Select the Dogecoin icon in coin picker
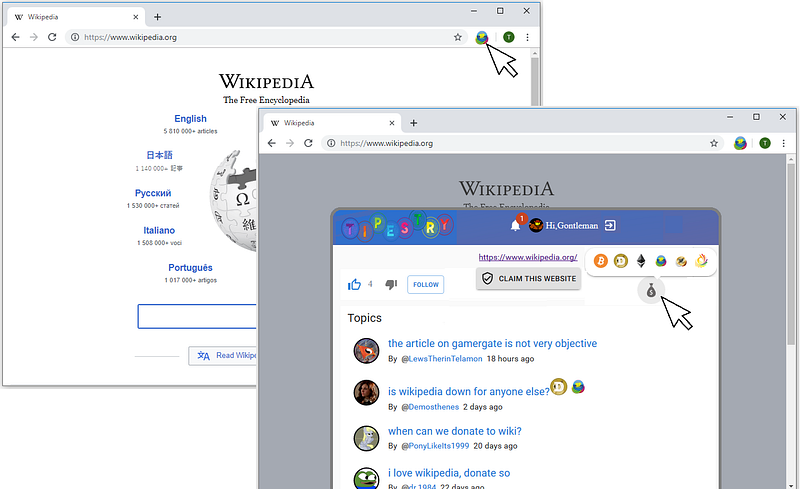 620,261
